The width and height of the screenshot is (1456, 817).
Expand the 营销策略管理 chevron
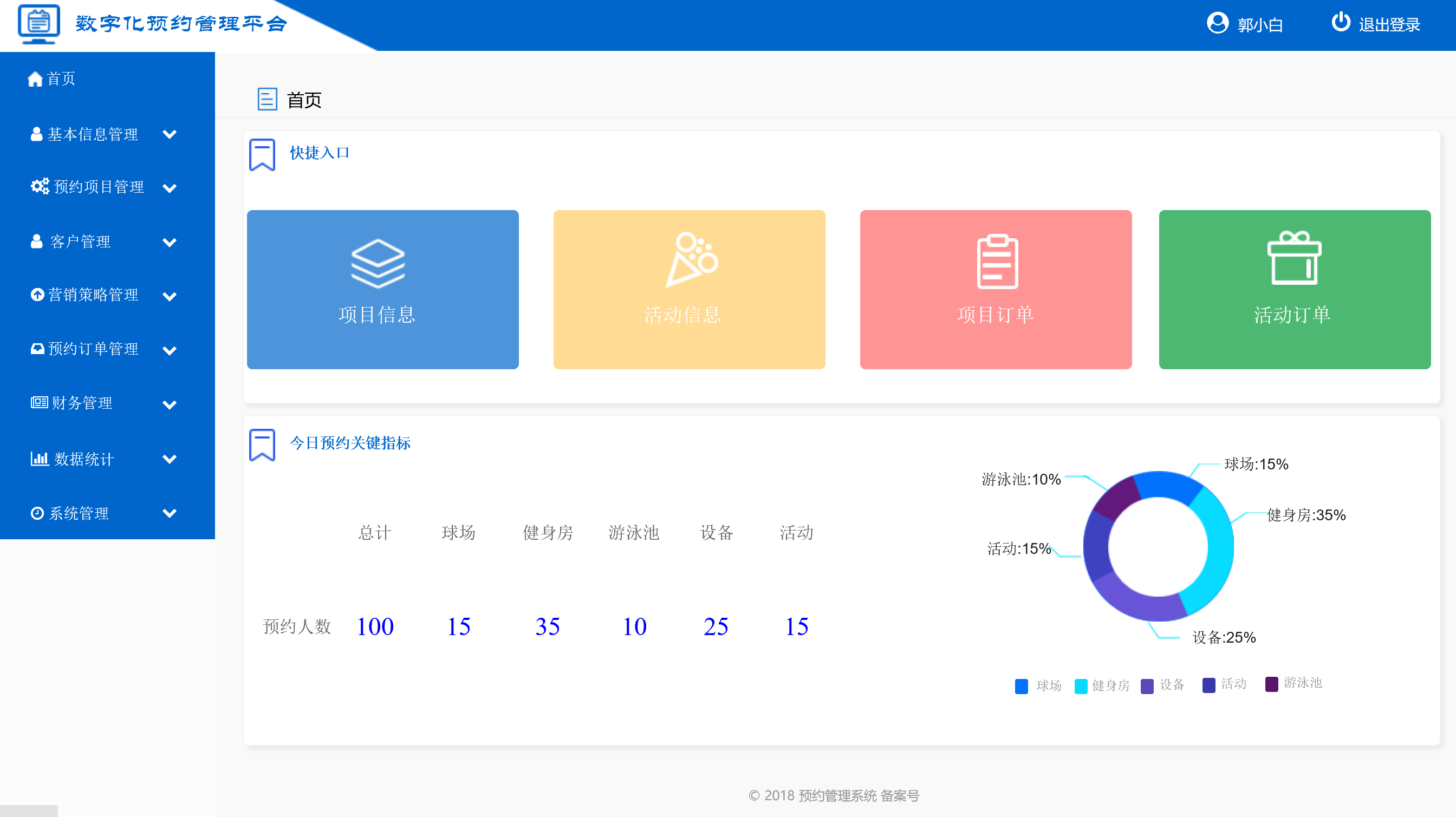point(170,296)
